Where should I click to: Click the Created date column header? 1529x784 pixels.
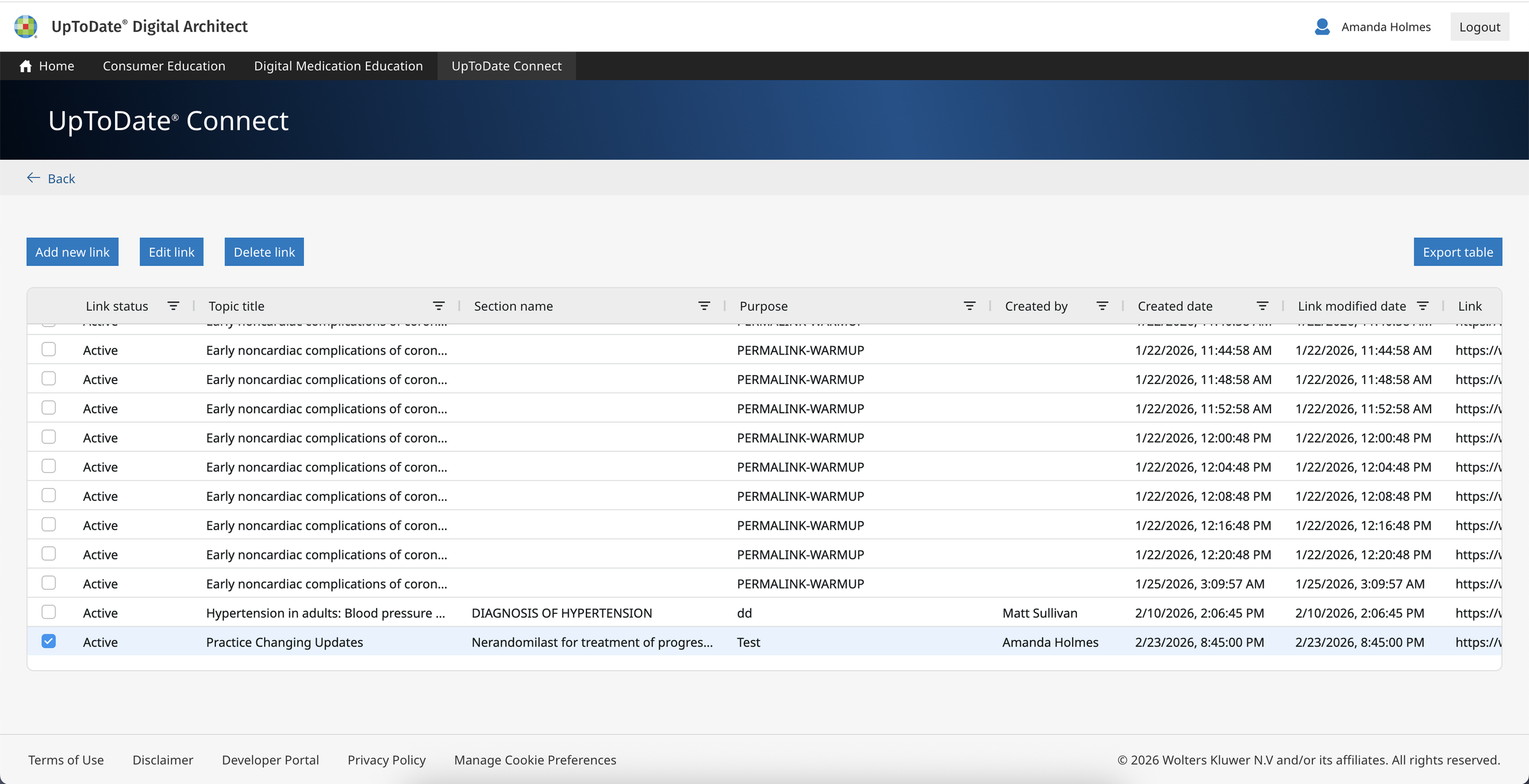(x=1175, y=306)
